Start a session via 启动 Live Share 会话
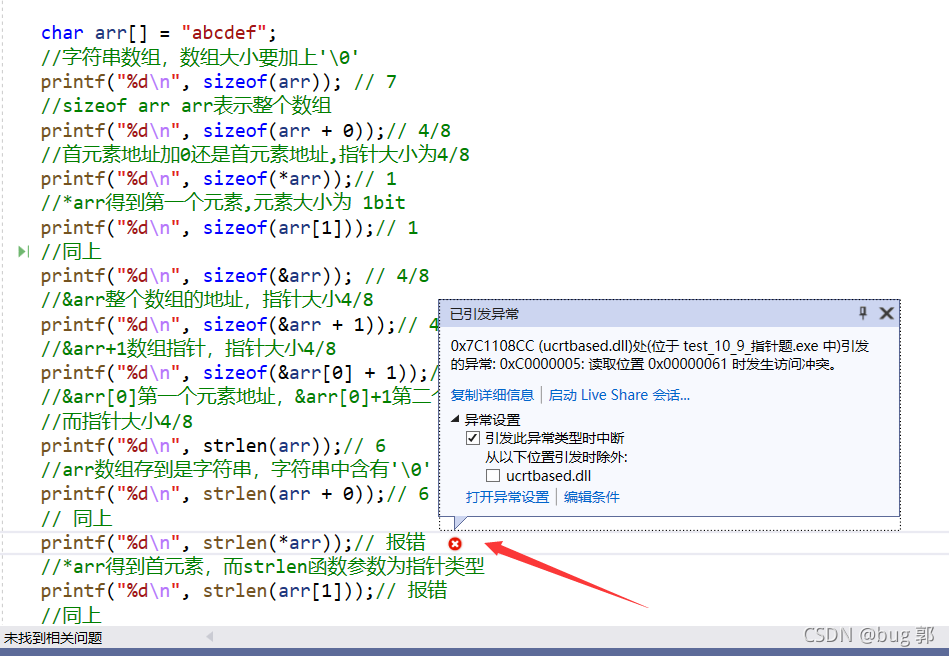This screenshot has height=656, width=949. tap(619, 395)
